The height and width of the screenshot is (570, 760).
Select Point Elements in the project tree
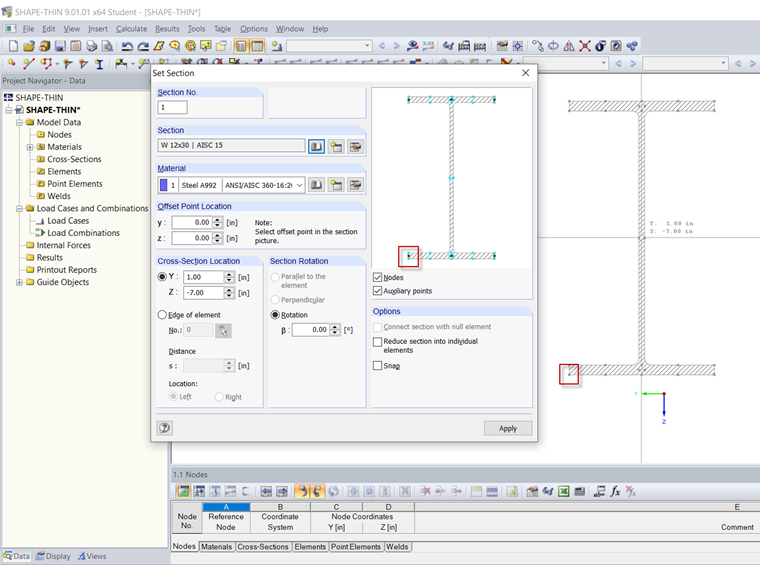(x=75, y=184)
